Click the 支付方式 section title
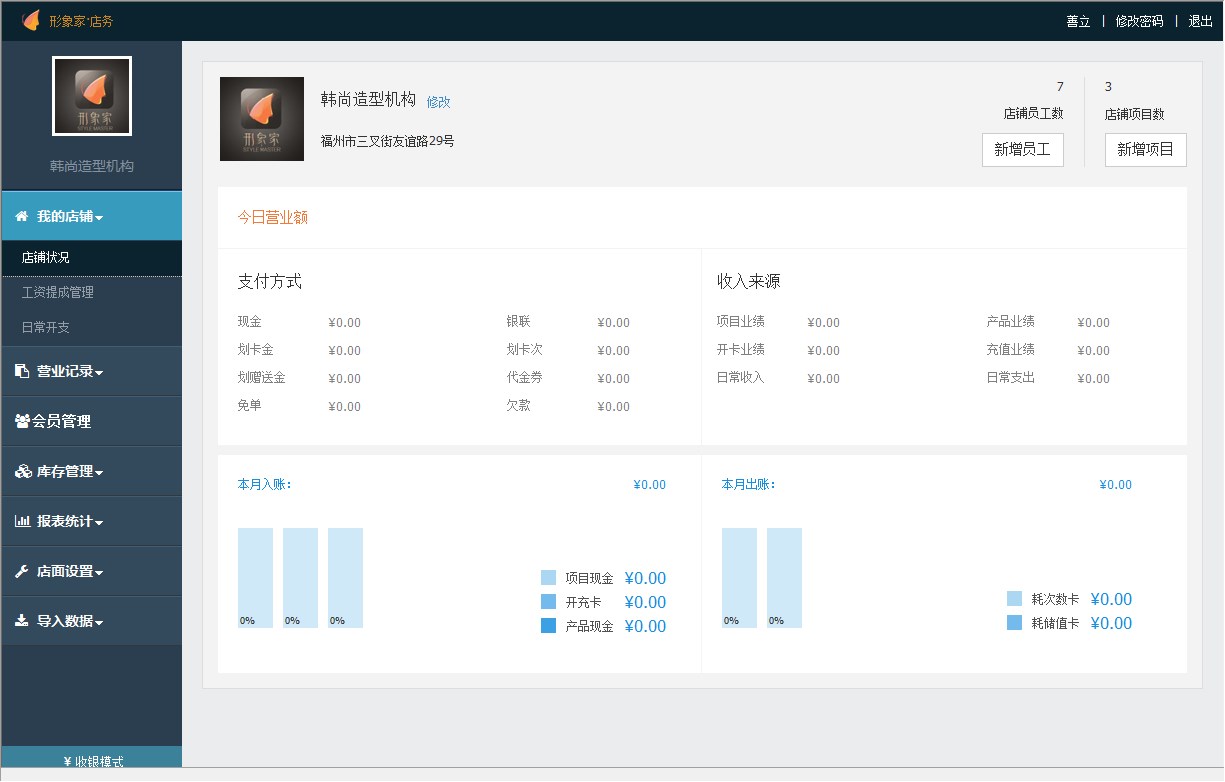This screenshot has width=1225, height=782. click(269, 282)
